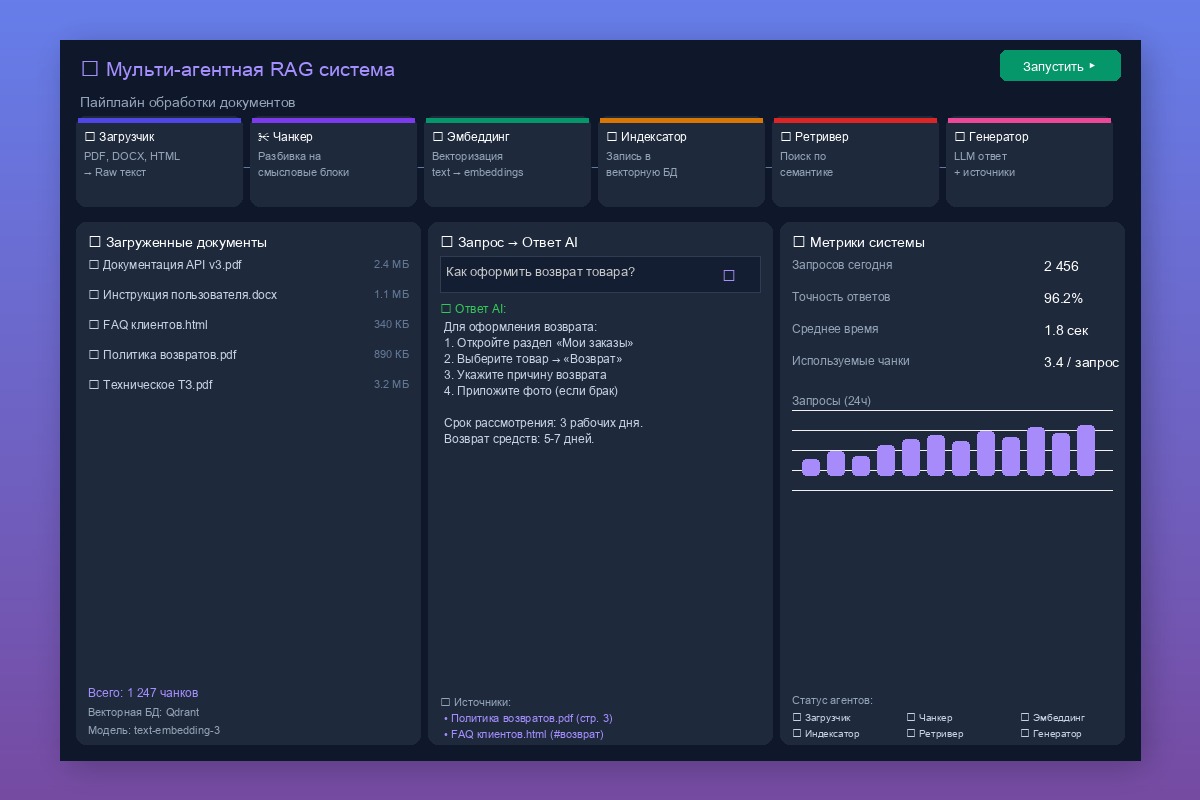Open source link FAQ клиентов.html (#возврат)
The image size is (1200, 800).
[524, 734]
